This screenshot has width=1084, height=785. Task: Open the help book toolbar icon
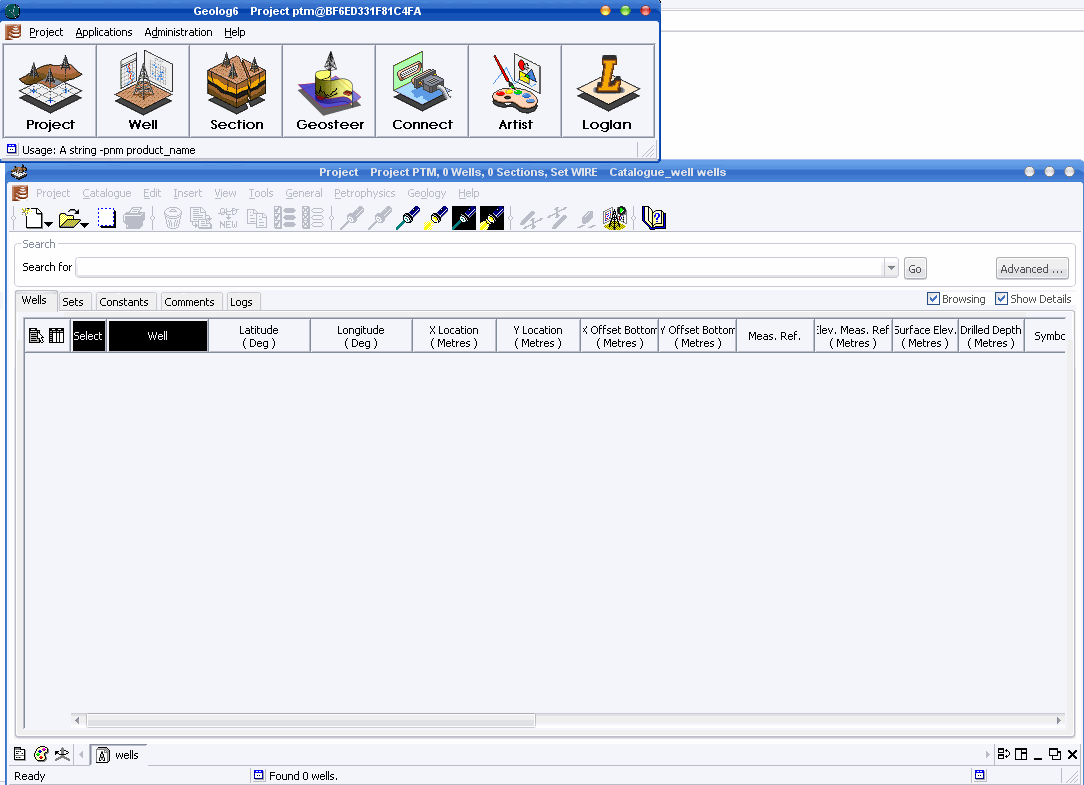[653, 219]
